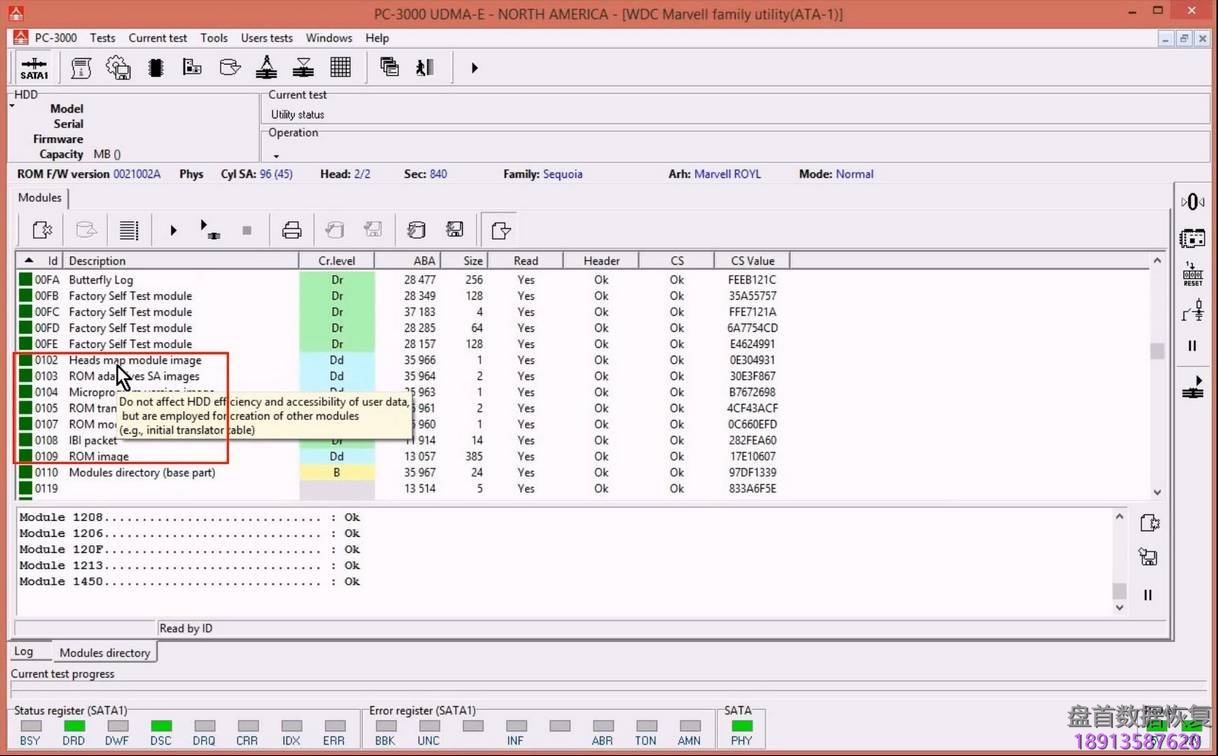Image resolution: width=1218 pixels, height=756 pixels.
Task: Click the grid table icon in main toolbar
Action: click(x=341, y=68)
